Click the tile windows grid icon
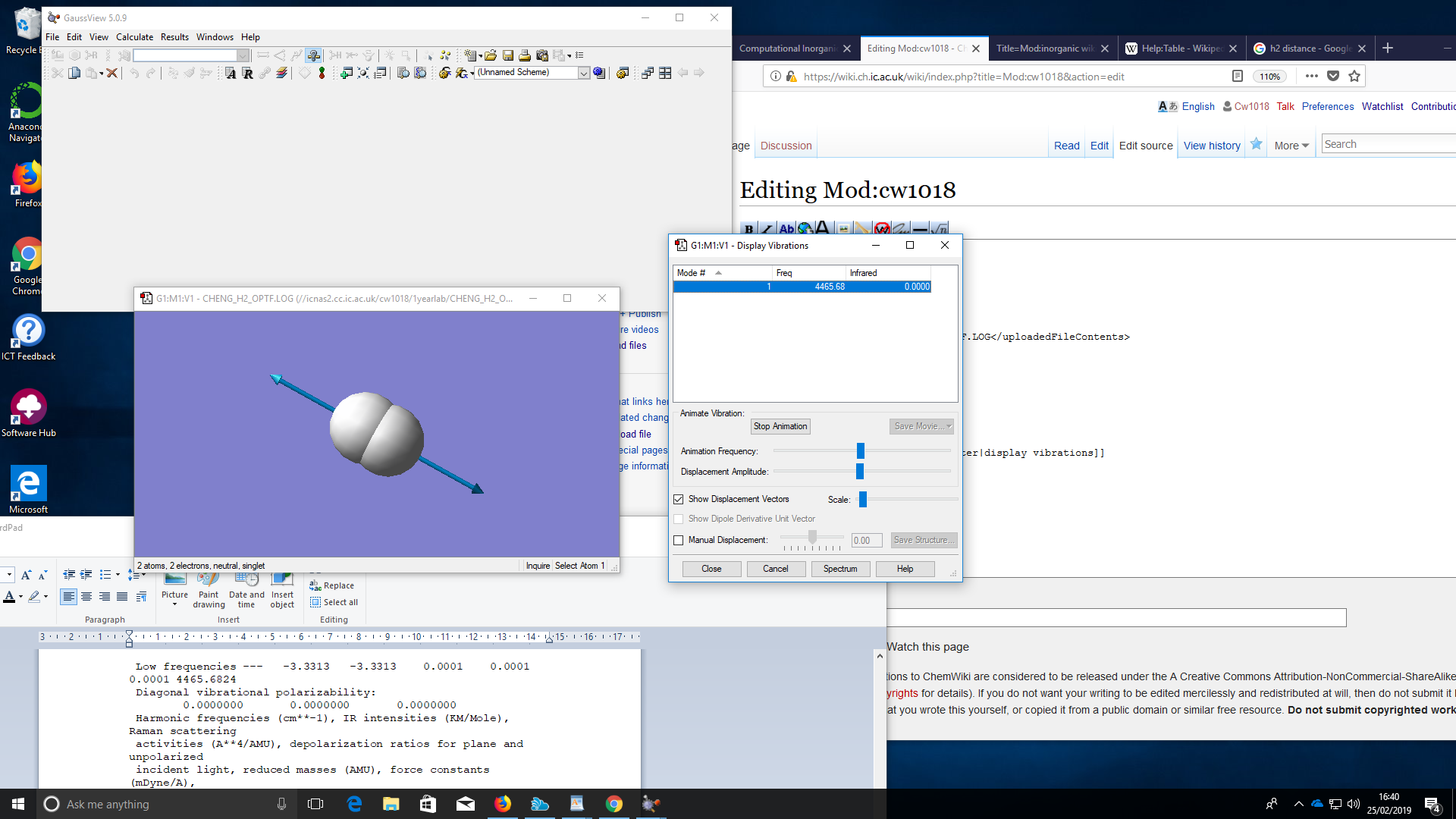The height and width of the screenshot is (819, 1456). (665, 74)
